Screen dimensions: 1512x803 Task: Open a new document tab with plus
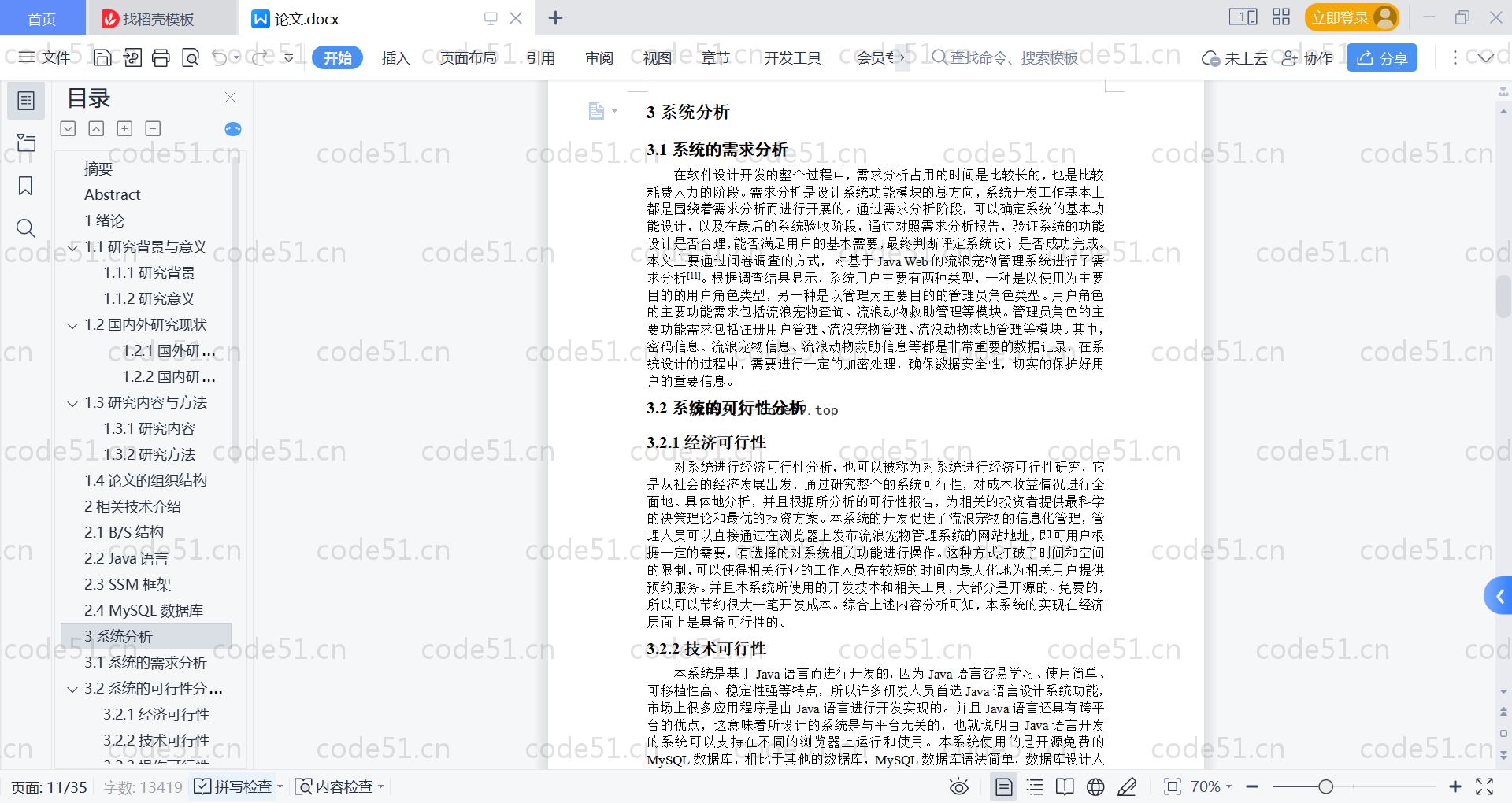point(555,18)
